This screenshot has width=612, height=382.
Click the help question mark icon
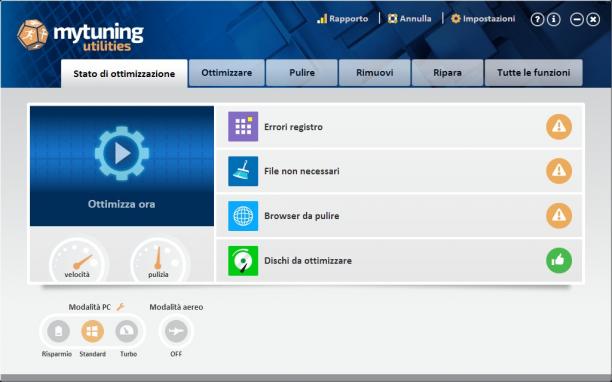537,19
